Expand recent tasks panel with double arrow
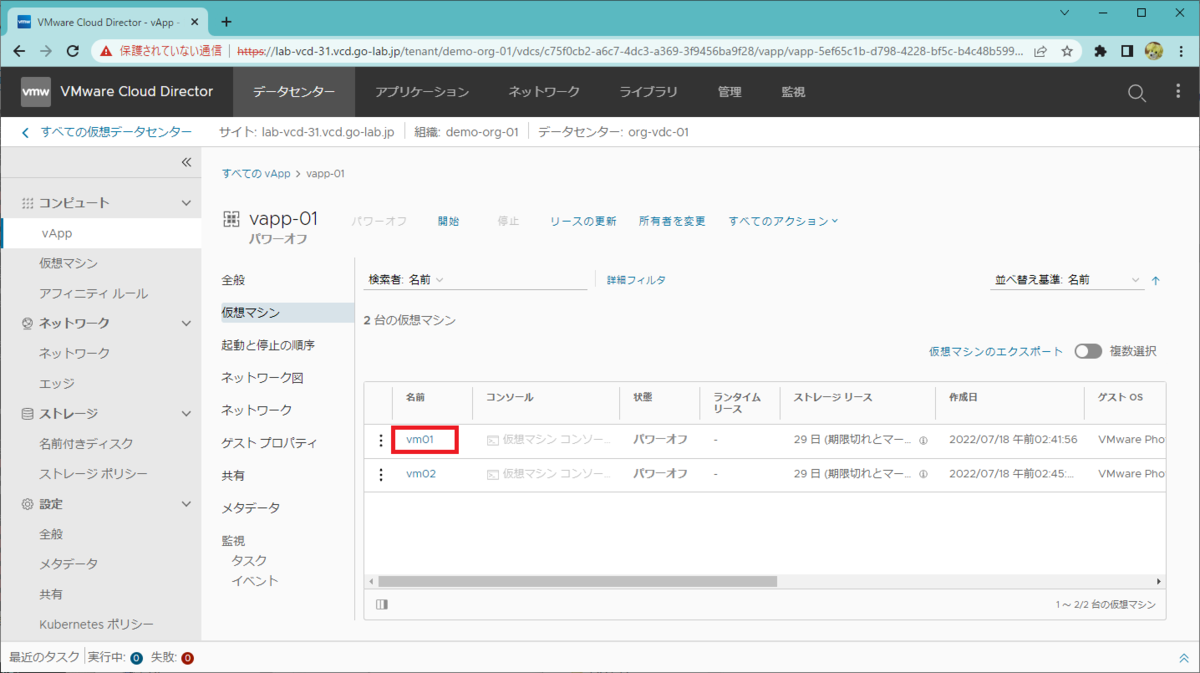 [x=1184, y=658]
